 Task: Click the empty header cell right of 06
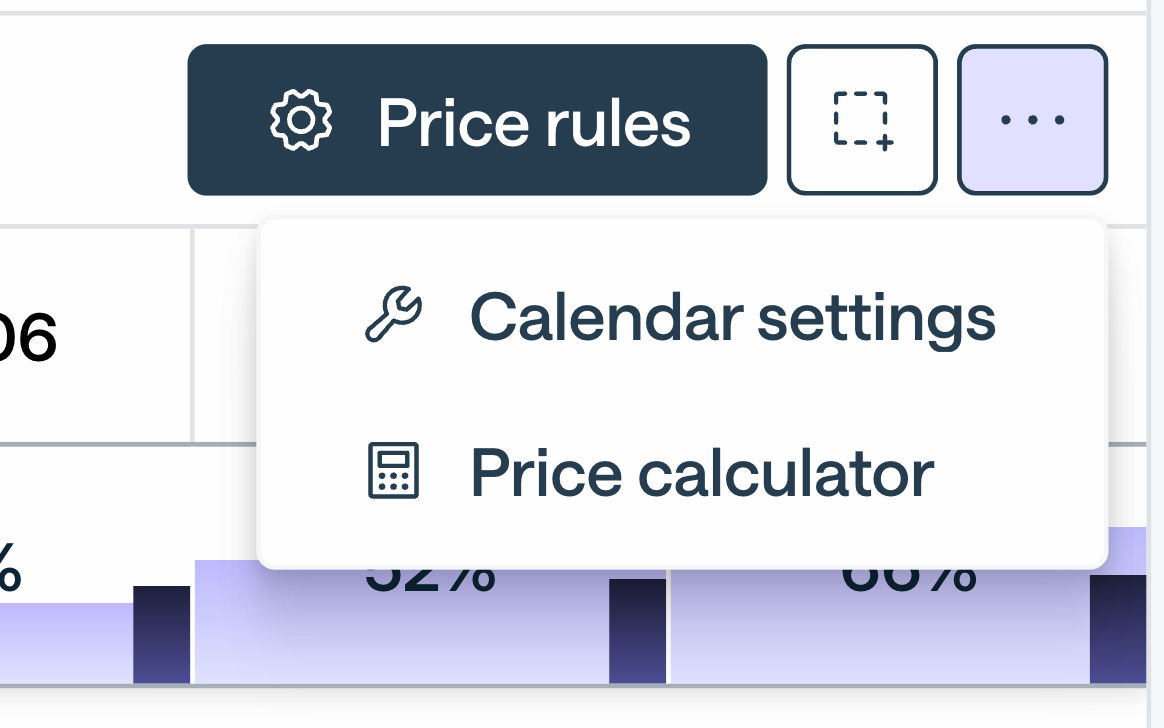pos(225,336)
